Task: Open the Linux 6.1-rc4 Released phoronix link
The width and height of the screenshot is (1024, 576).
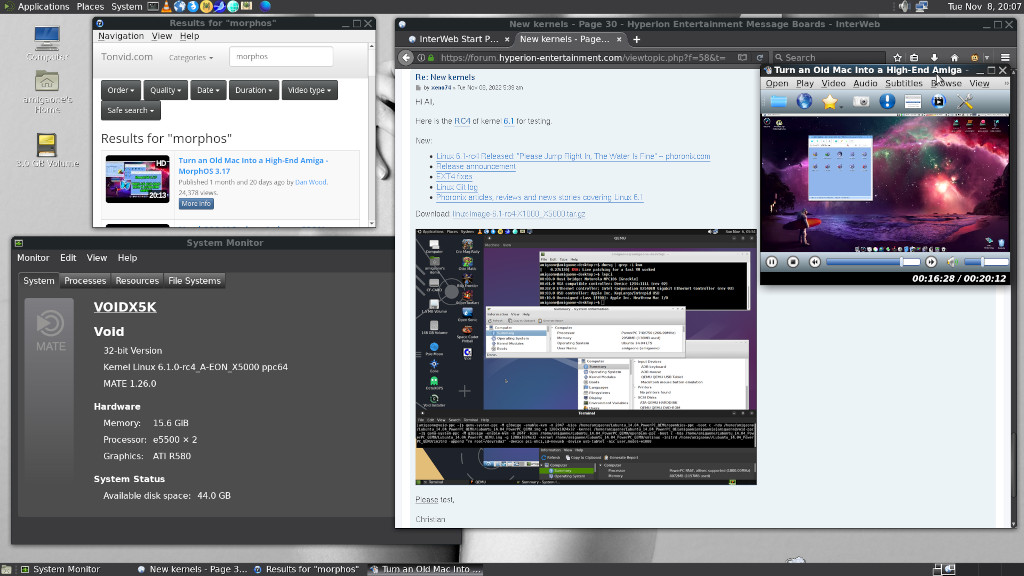Action: (573, 156)
